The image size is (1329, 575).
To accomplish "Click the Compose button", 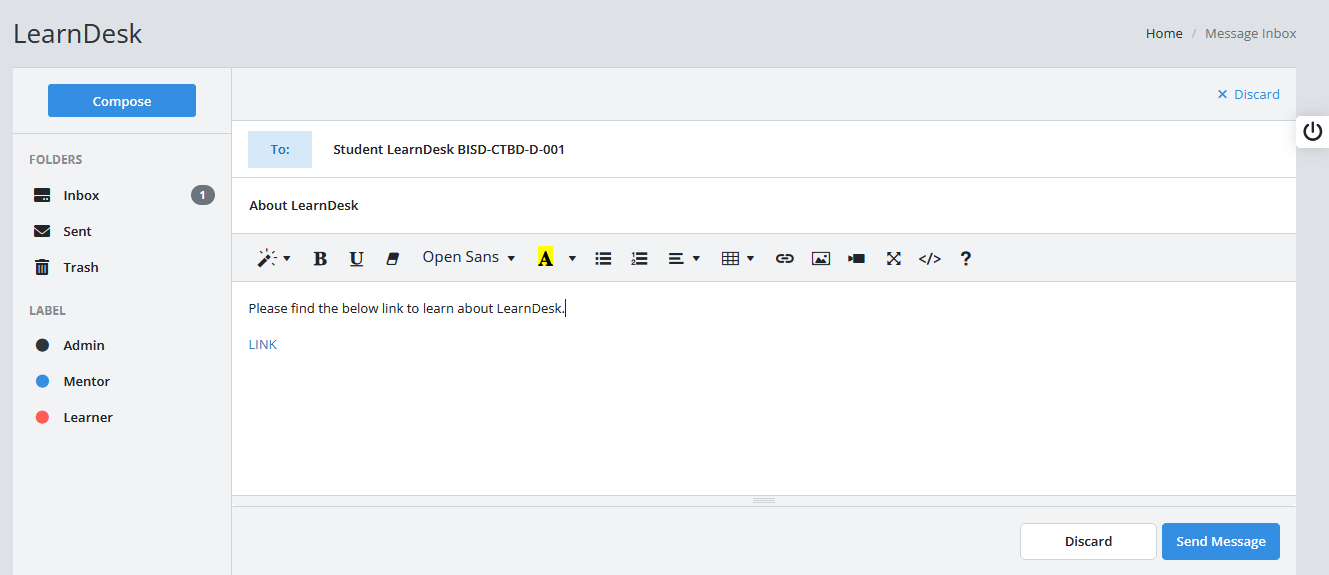I will click(122, 101).
